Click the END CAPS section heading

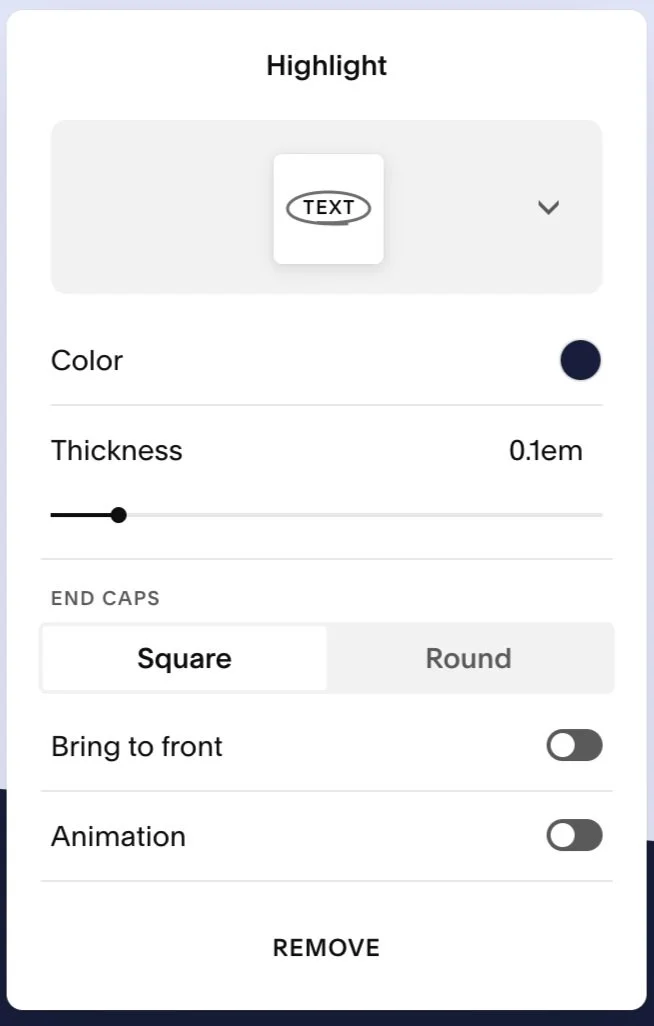[105, 599]
